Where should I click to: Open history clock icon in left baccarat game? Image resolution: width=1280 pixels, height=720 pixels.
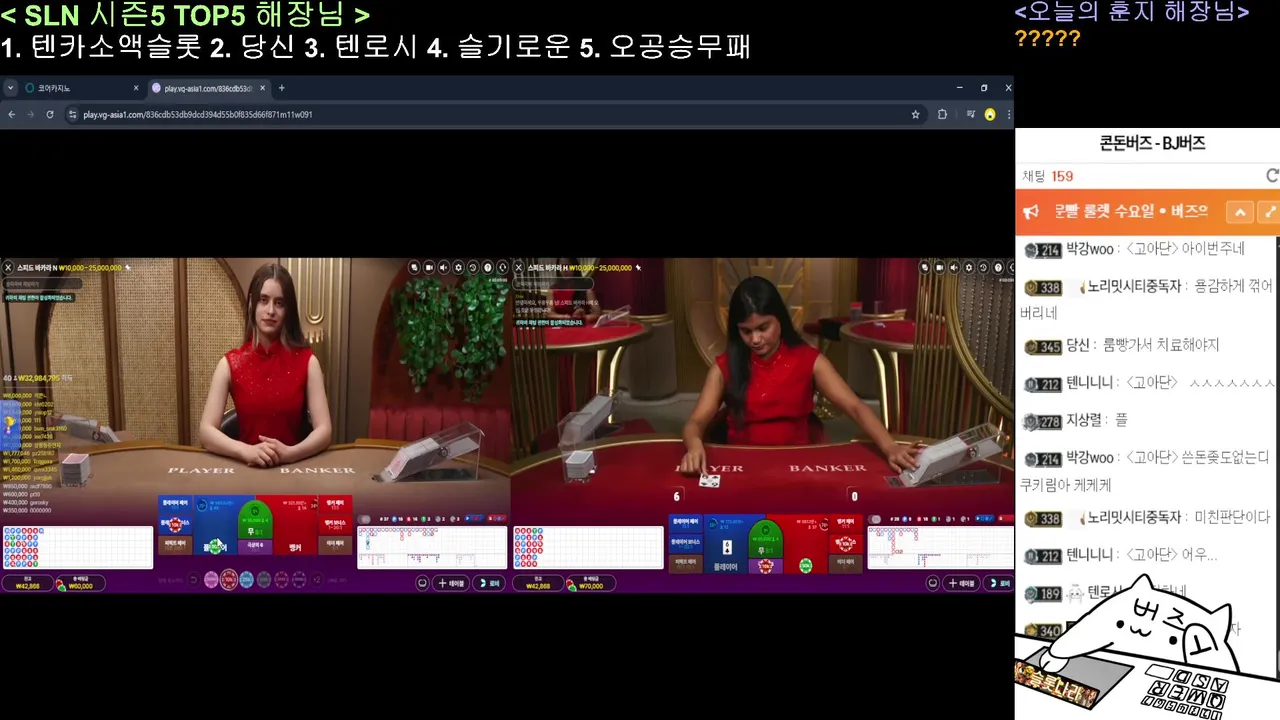[473, 267]
